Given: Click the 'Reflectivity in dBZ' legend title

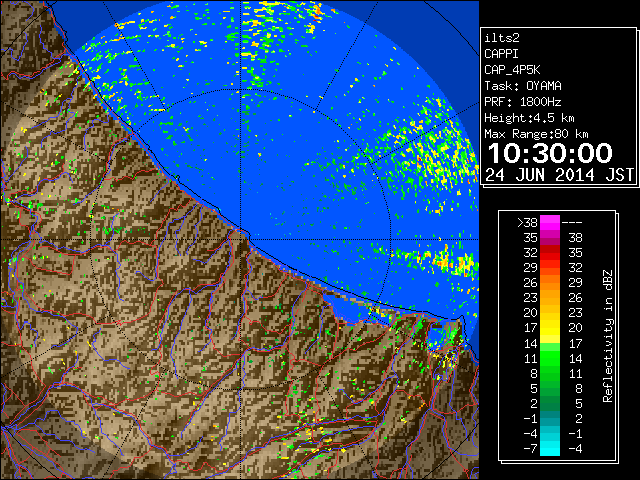Looking at the screenshot, I should [608, 336].
